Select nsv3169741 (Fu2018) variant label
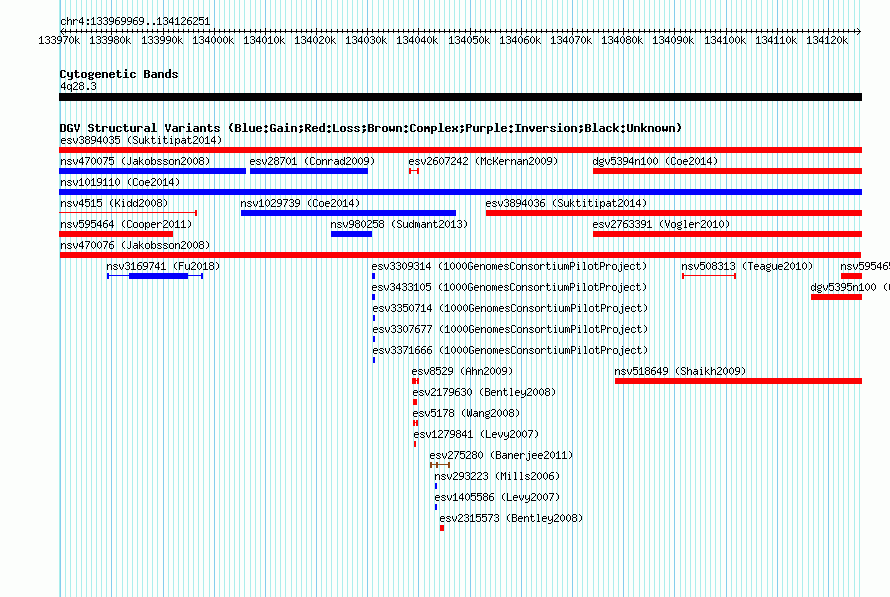The height and width of the screenshot is (597, 890). 163,266
